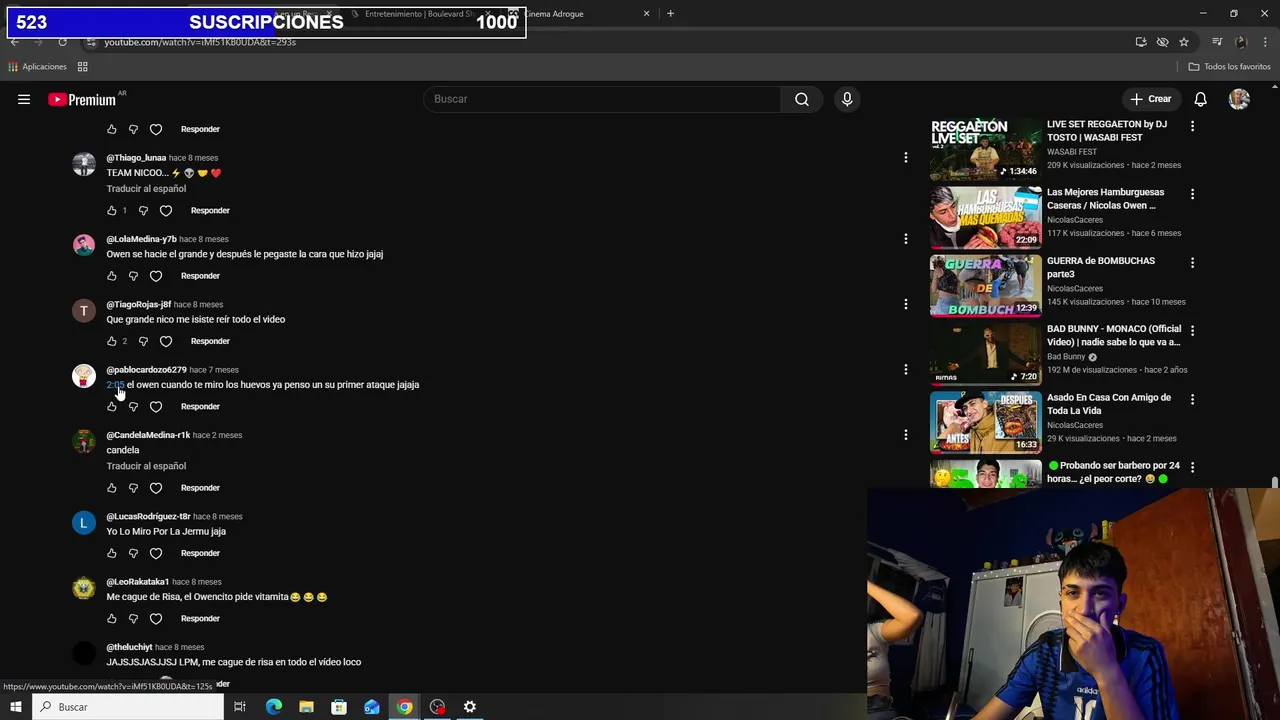Open the tab groups grid icon
The height and width of the screenshot is (720, 1280).
pyautogui.click(x=83, y=67)
